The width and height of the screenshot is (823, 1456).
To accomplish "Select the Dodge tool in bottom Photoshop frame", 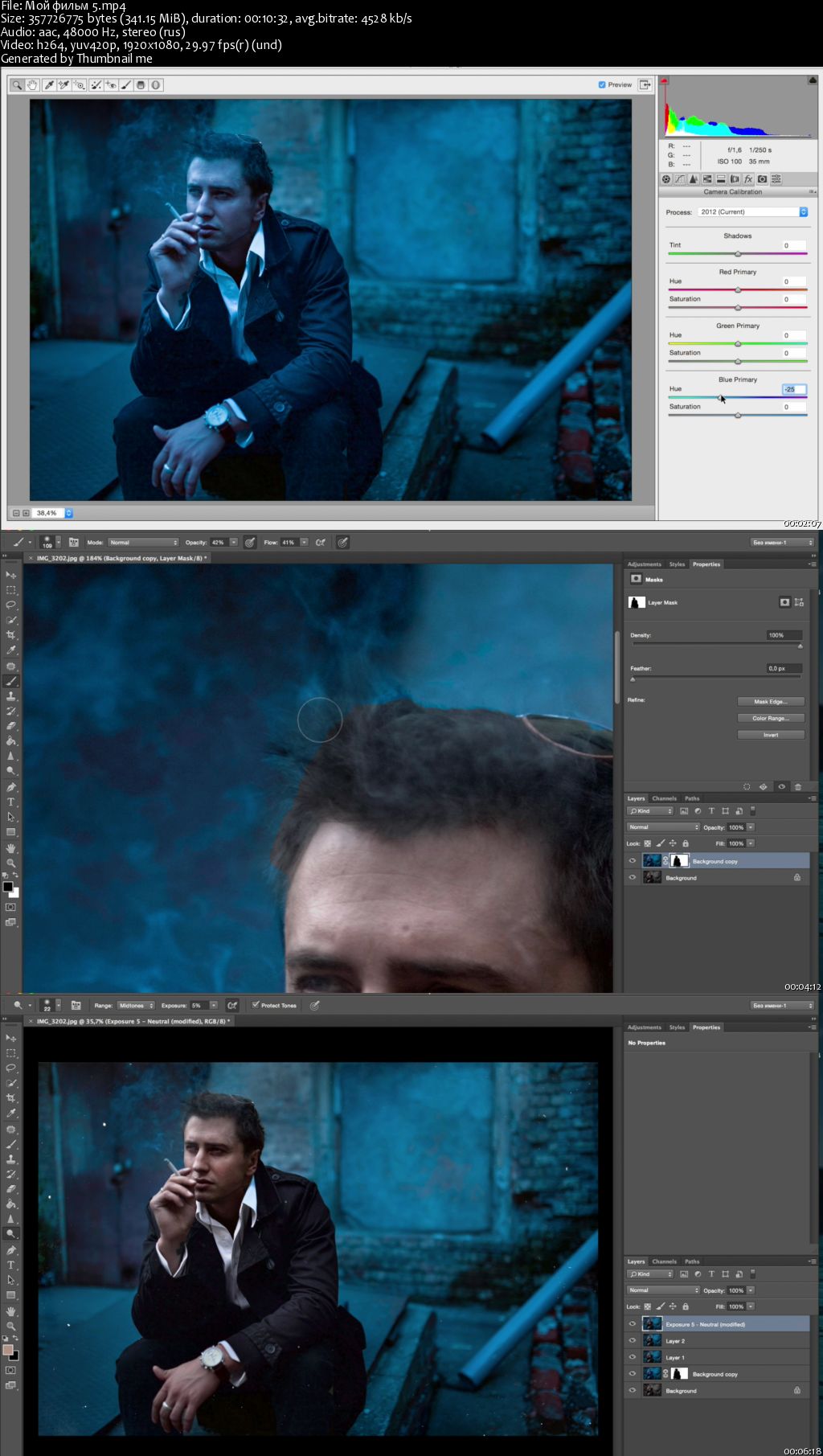I will click(11, 1233).
